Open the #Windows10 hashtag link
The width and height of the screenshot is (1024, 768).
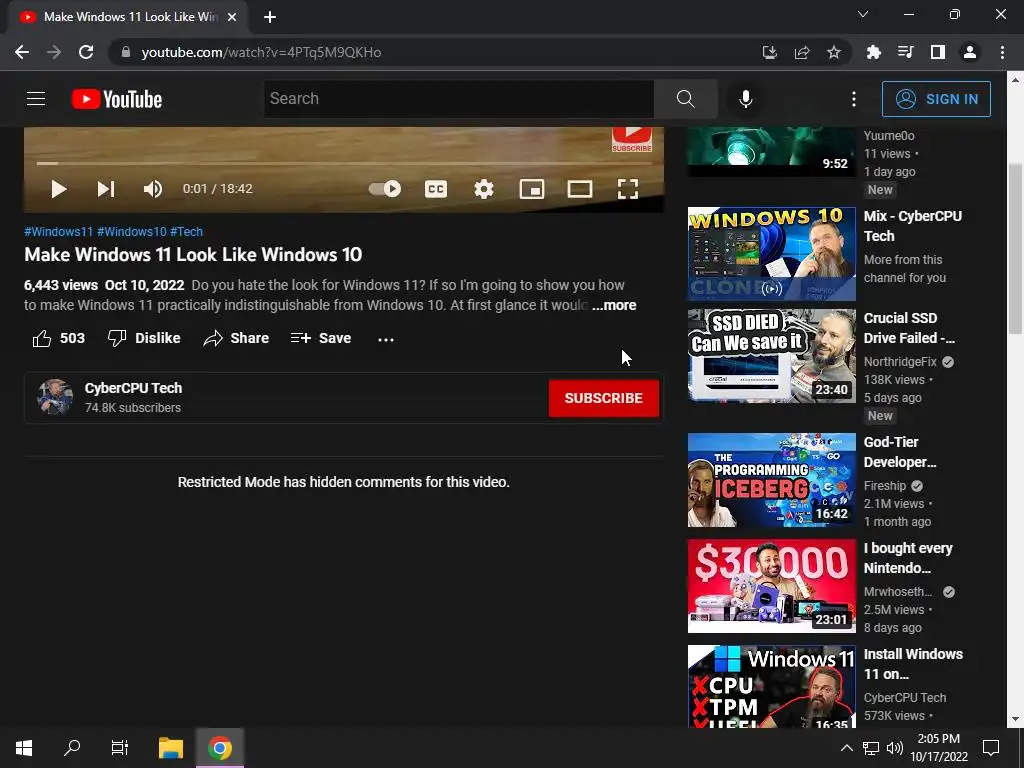pyautogui.click(x=132, y=232)
